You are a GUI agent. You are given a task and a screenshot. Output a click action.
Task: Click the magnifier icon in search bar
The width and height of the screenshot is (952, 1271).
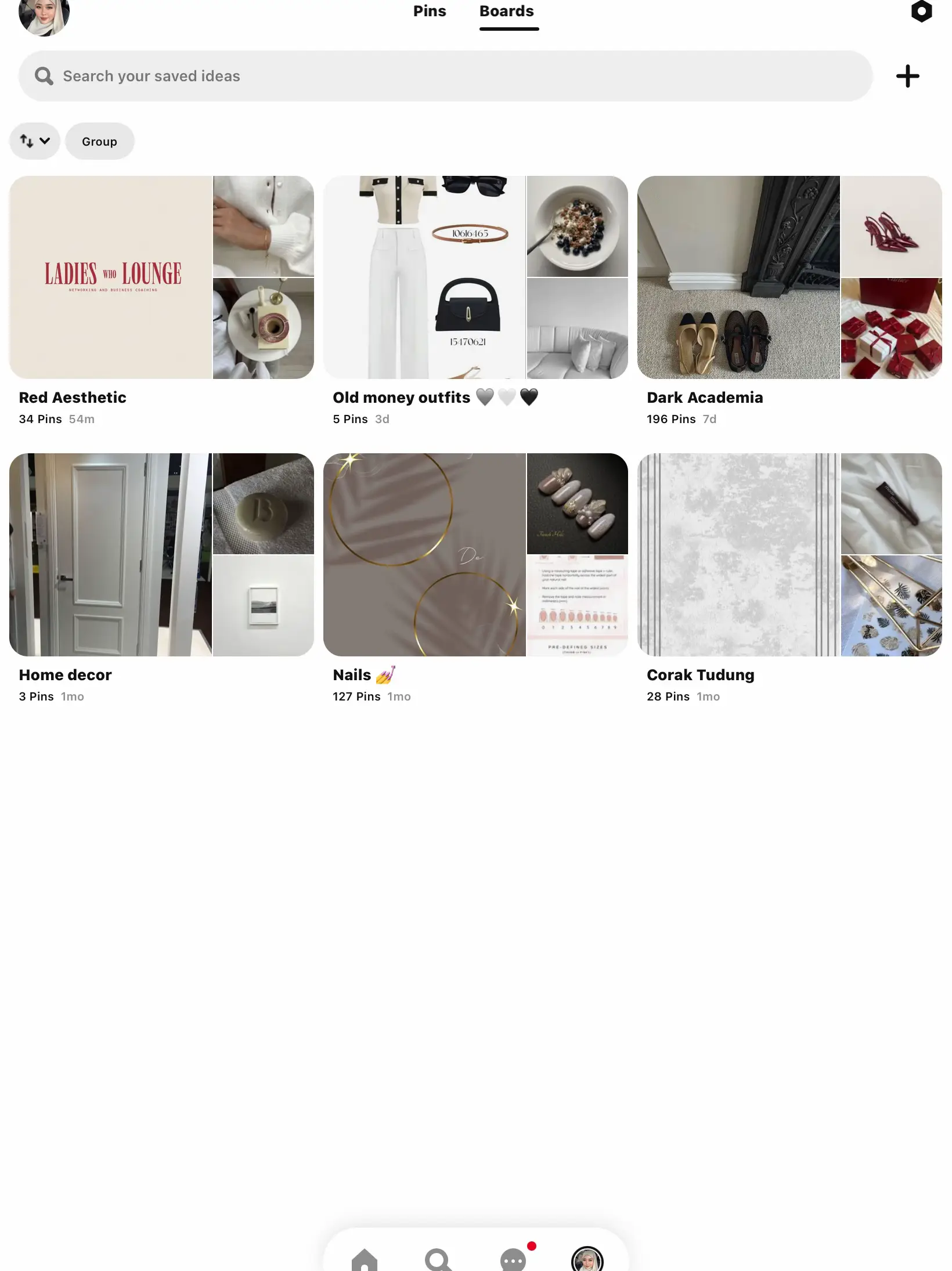pos(44,76)
